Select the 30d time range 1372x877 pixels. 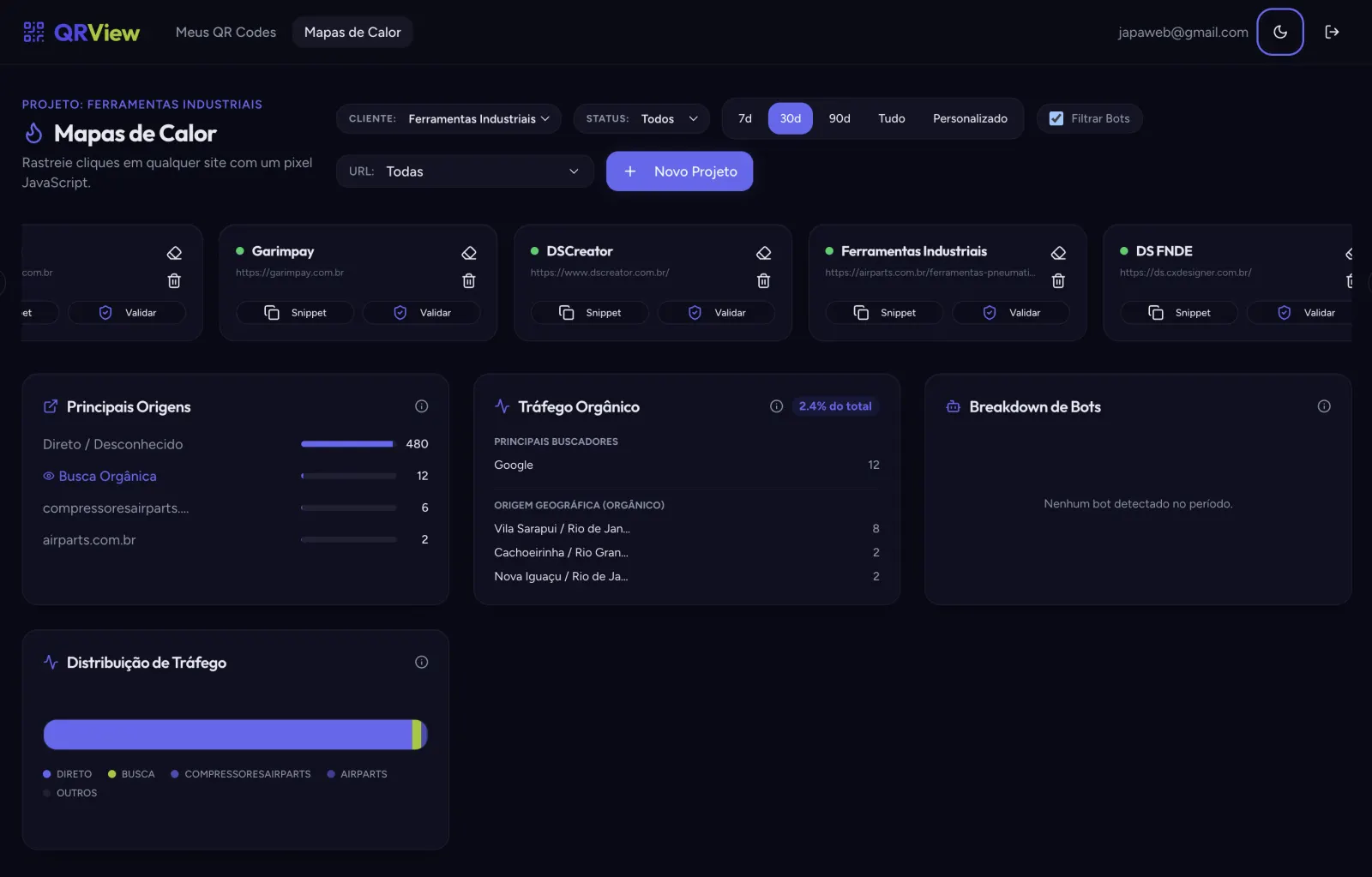pos(791,118)
